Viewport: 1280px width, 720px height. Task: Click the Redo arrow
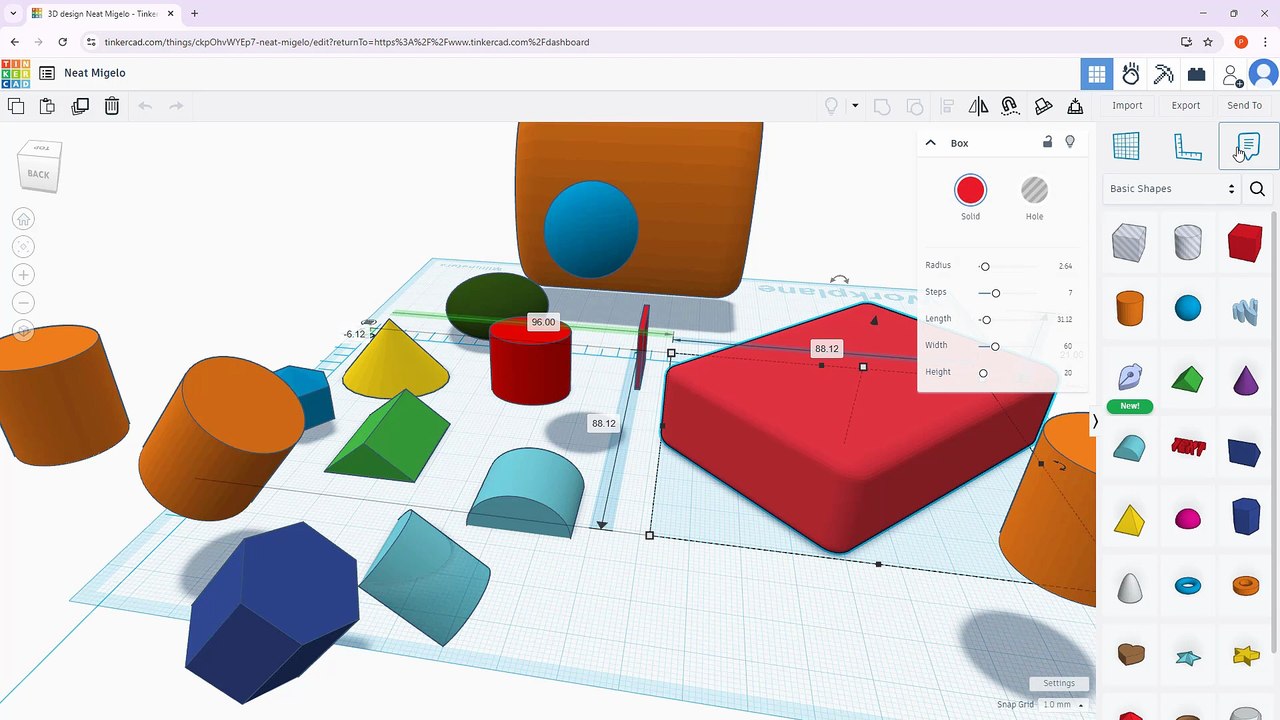176,106
